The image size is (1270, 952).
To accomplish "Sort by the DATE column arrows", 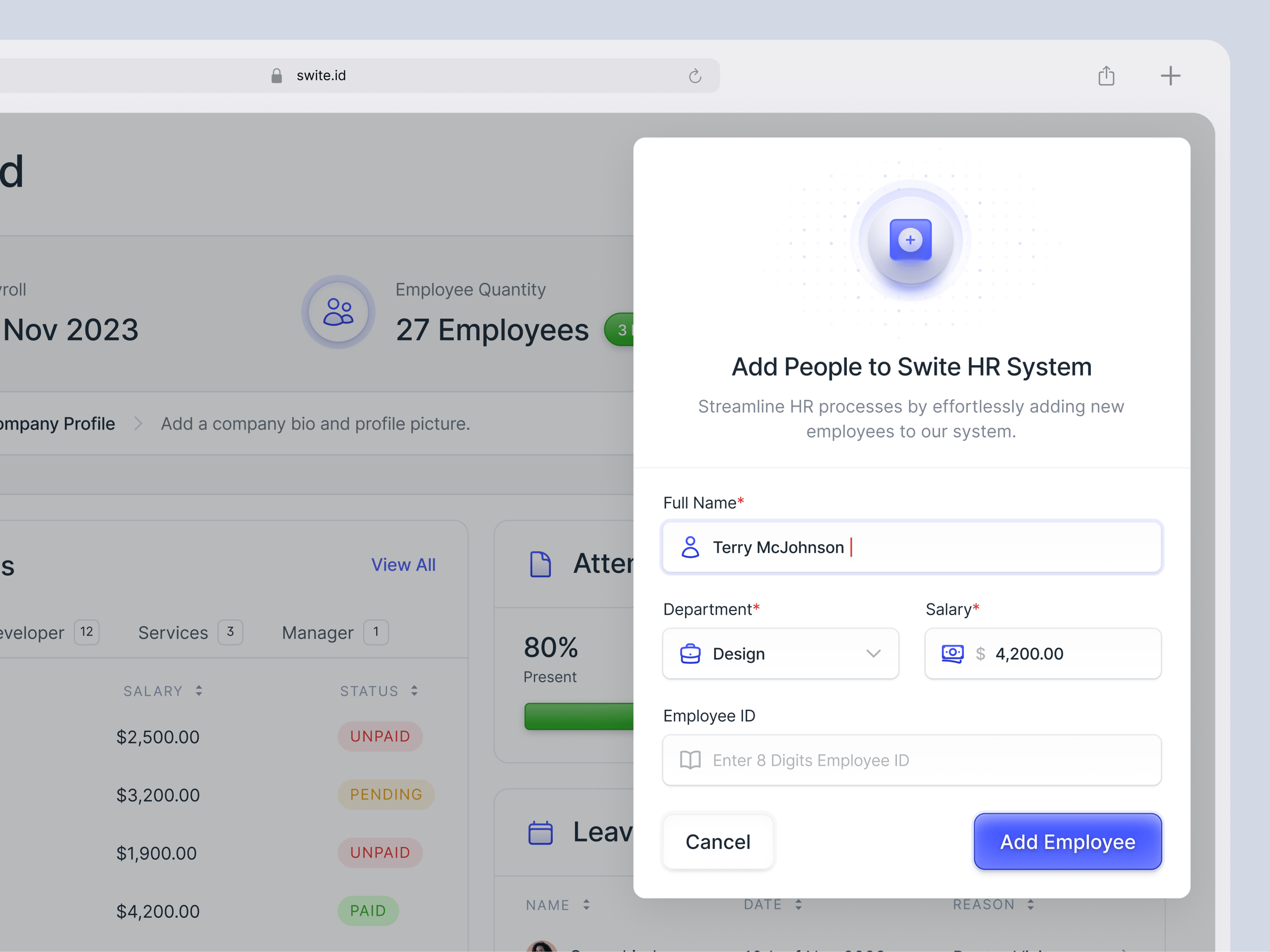I will pyautogui.click(x=798, y=904).
